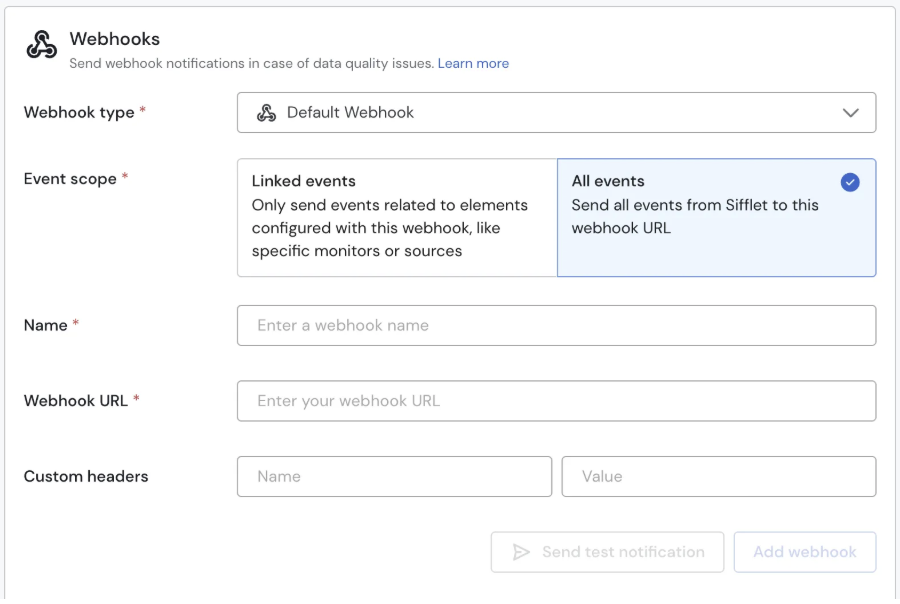Select the Linked events scope option
Image resolution: width=900 pixels, height=604 pixels.
click(x=397, y=217)
